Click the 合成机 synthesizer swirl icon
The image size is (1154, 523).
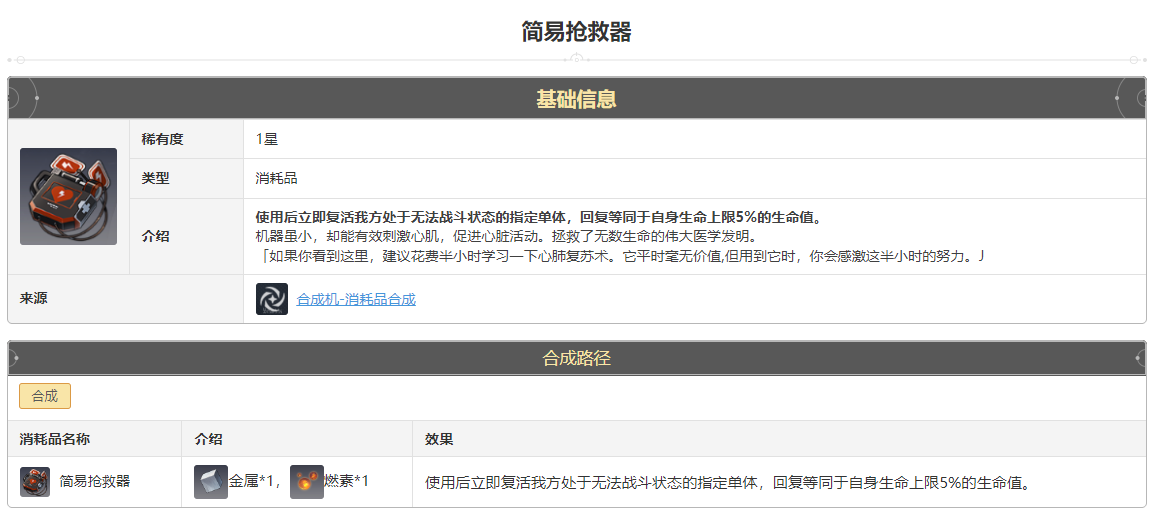272,299
